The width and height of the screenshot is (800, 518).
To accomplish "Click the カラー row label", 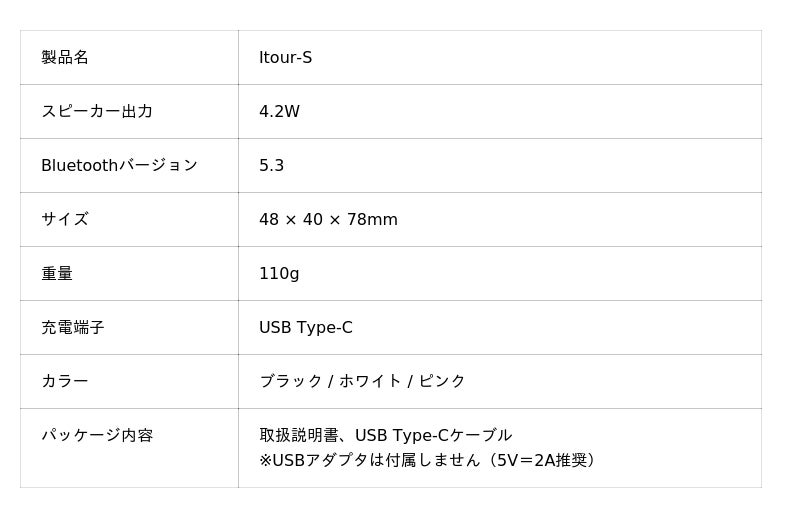I will coord(65,382).
